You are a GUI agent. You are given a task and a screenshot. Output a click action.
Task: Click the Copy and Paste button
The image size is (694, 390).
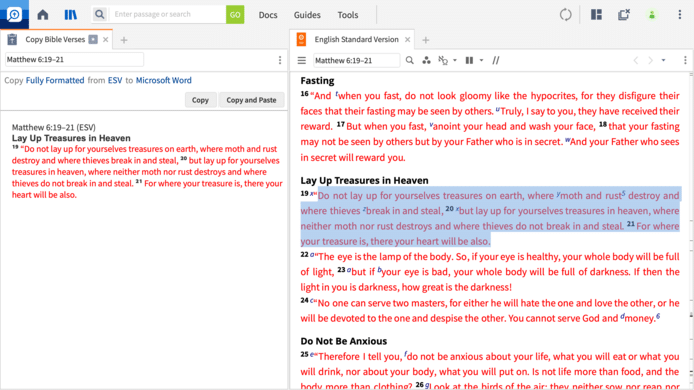(251, 100)
